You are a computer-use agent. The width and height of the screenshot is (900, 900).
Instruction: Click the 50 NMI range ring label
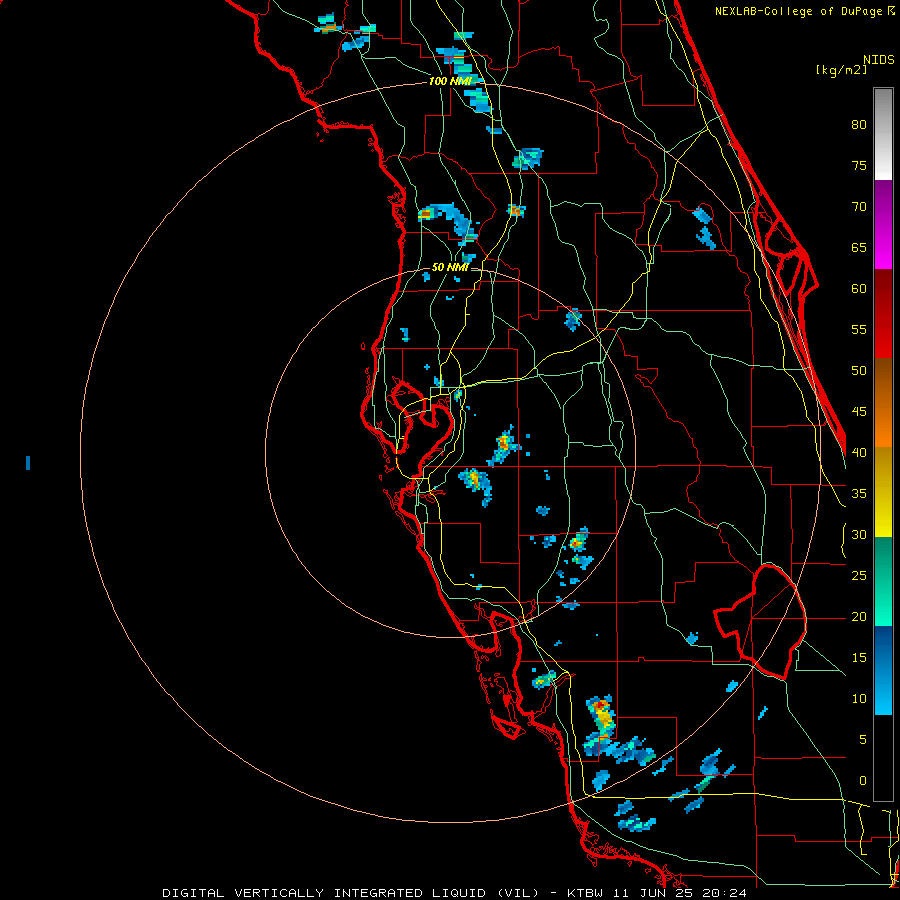point(450,267)
